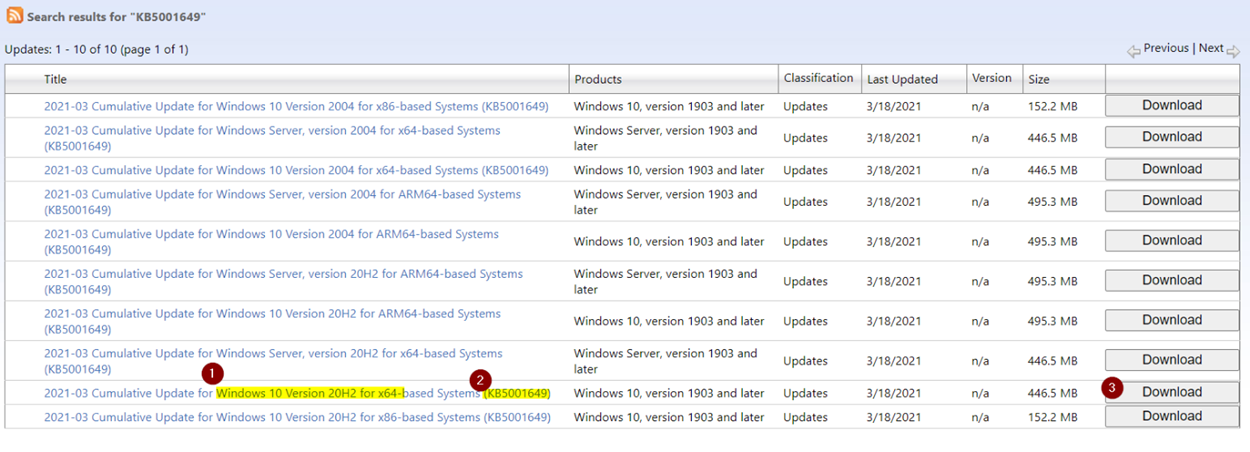This screenshot has width=1250, height=452.
Task: Open Windows Server version 20H2 ARM64-based update link
Action: coord(283,281)
